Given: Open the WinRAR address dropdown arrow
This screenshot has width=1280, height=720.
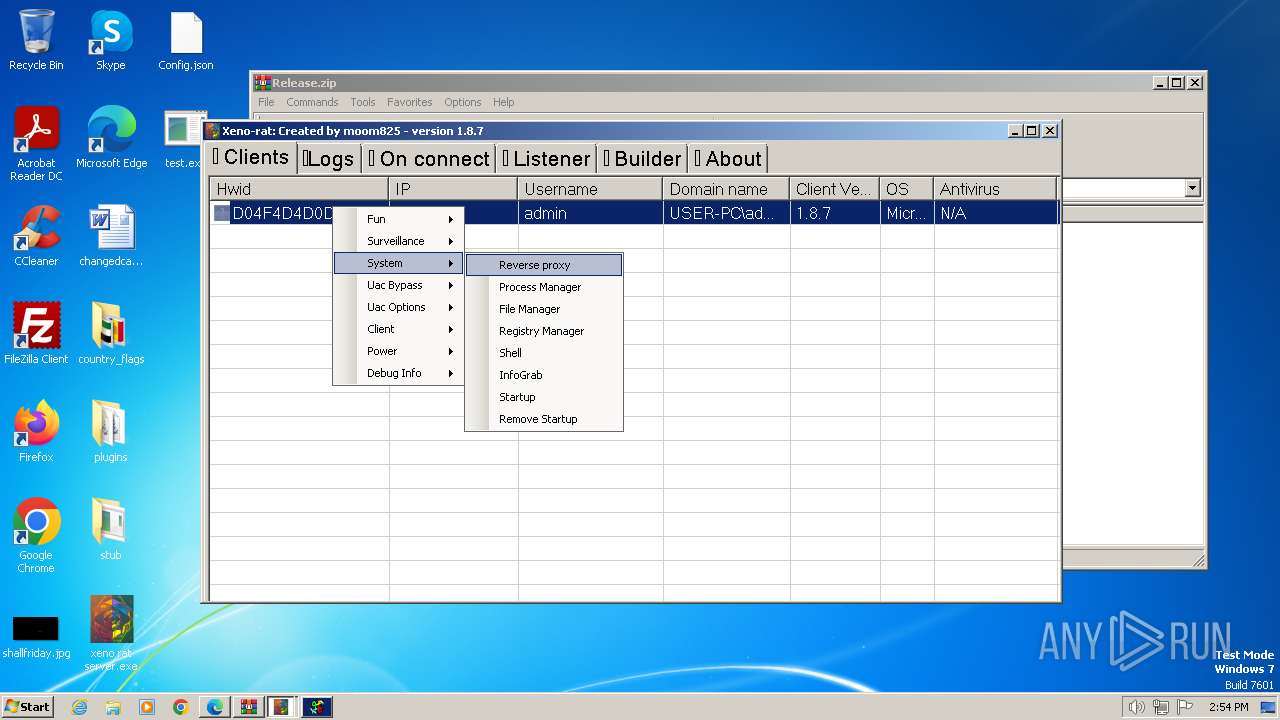Looking at the screenshot, I should [x=1192, y=188].
